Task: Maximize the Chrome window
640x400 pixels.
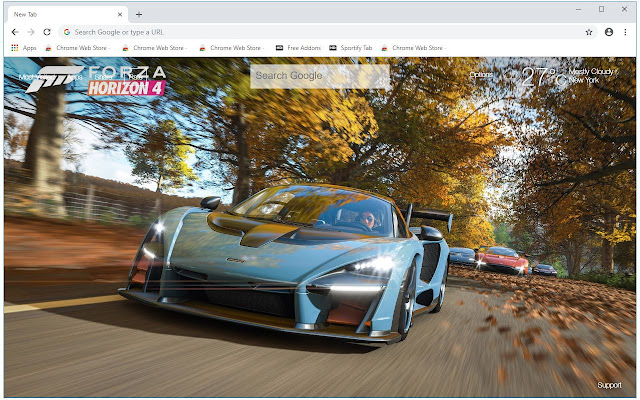Action: [601, 9]
